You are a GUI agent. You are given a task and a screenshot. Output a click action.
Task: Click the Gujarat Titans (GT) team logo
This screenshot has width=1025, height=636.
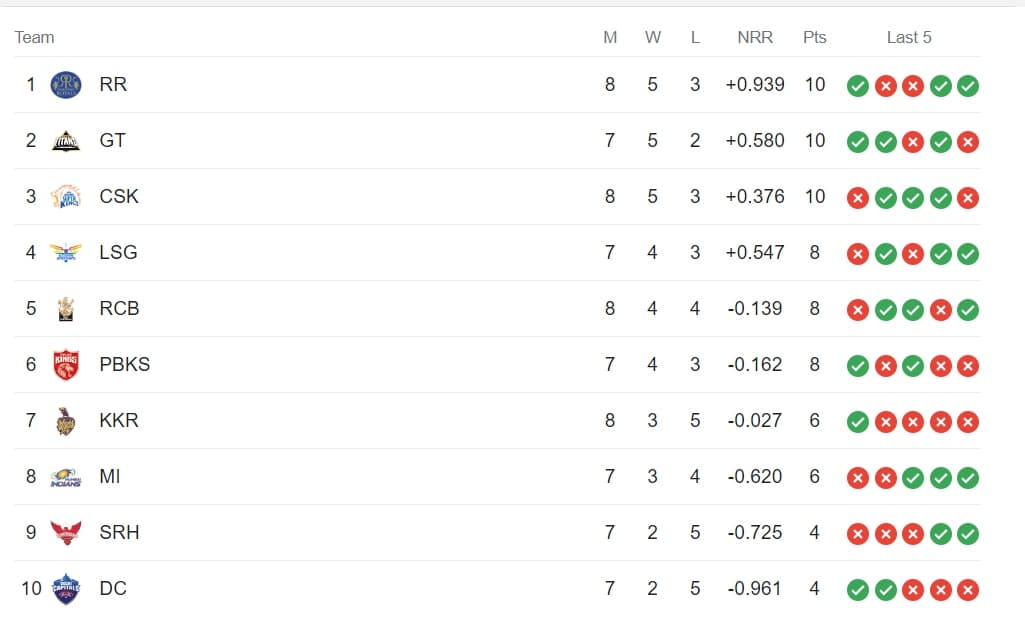coord(66,141)
